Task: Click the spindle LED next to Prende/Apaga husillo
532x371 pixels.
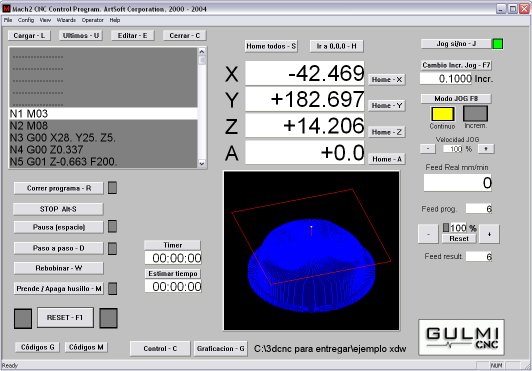Action: point(112,288)
